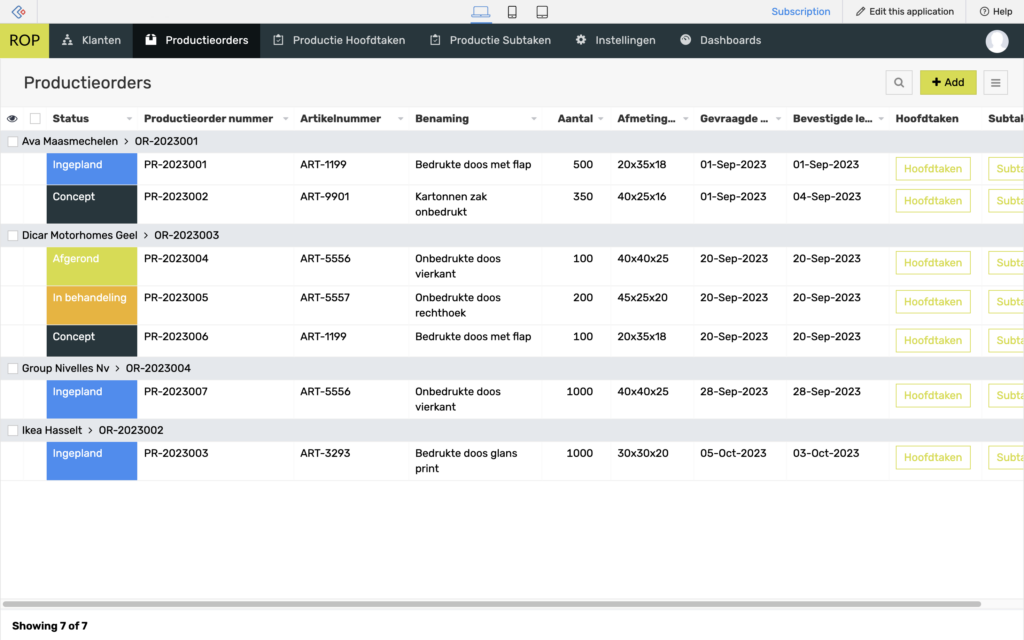Image resolution: width=1024 pixels, height=640 pixels.
Task: Switch to laptop preview icon
Action: pos(481,12)
